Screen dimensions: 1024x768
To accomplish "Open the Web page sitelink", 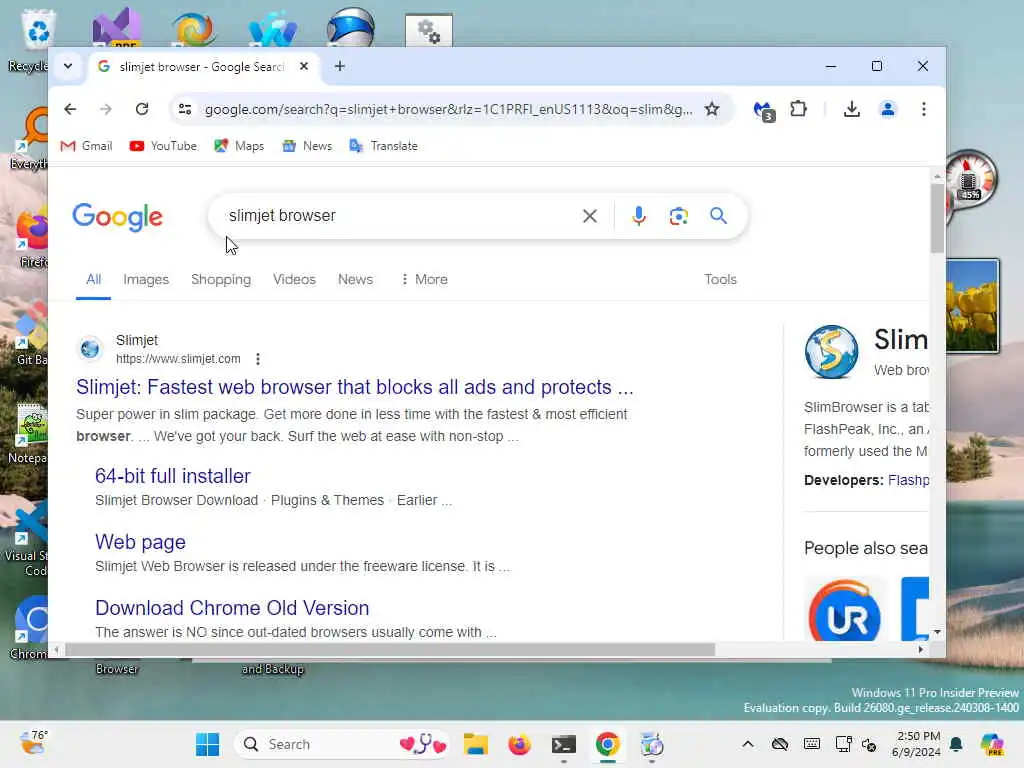I will coord(140,542).
